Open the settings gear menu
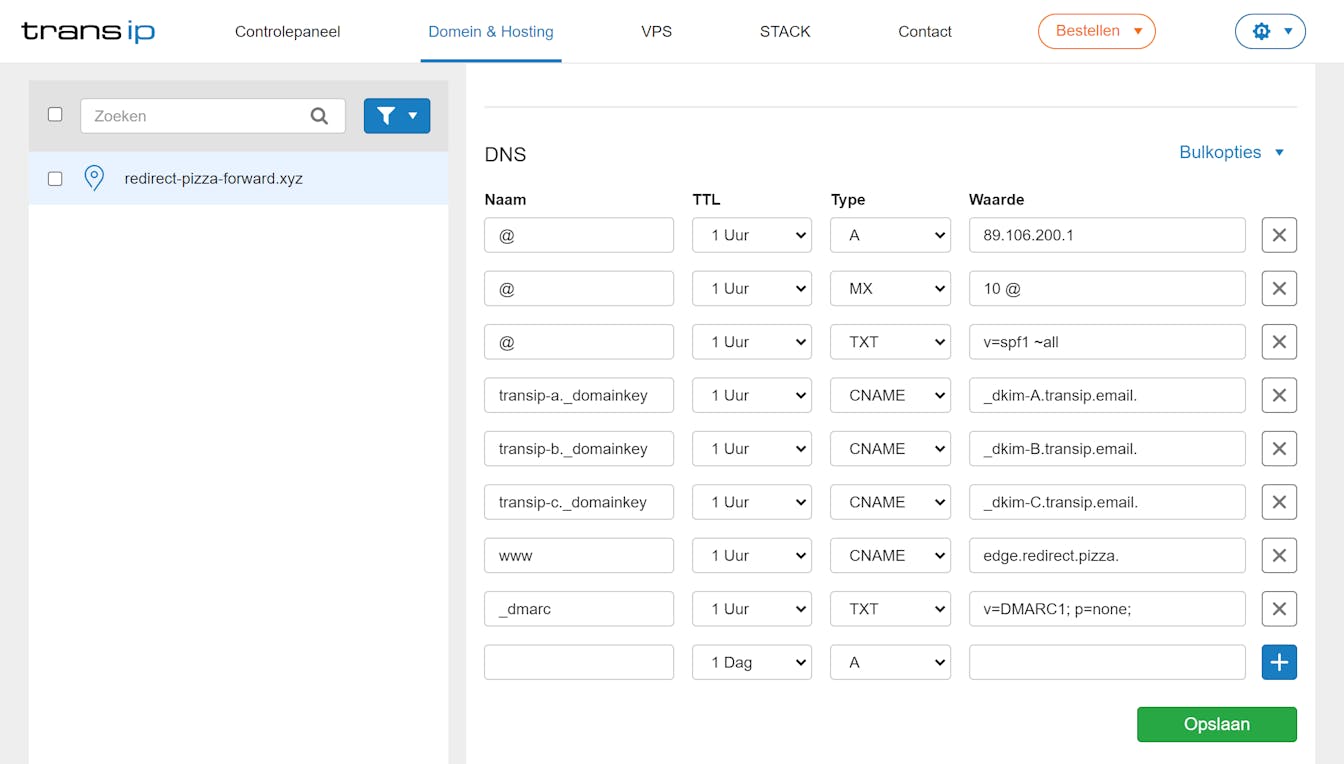This screenshot has height=764, width=1344. click(x=1270, y=31)
